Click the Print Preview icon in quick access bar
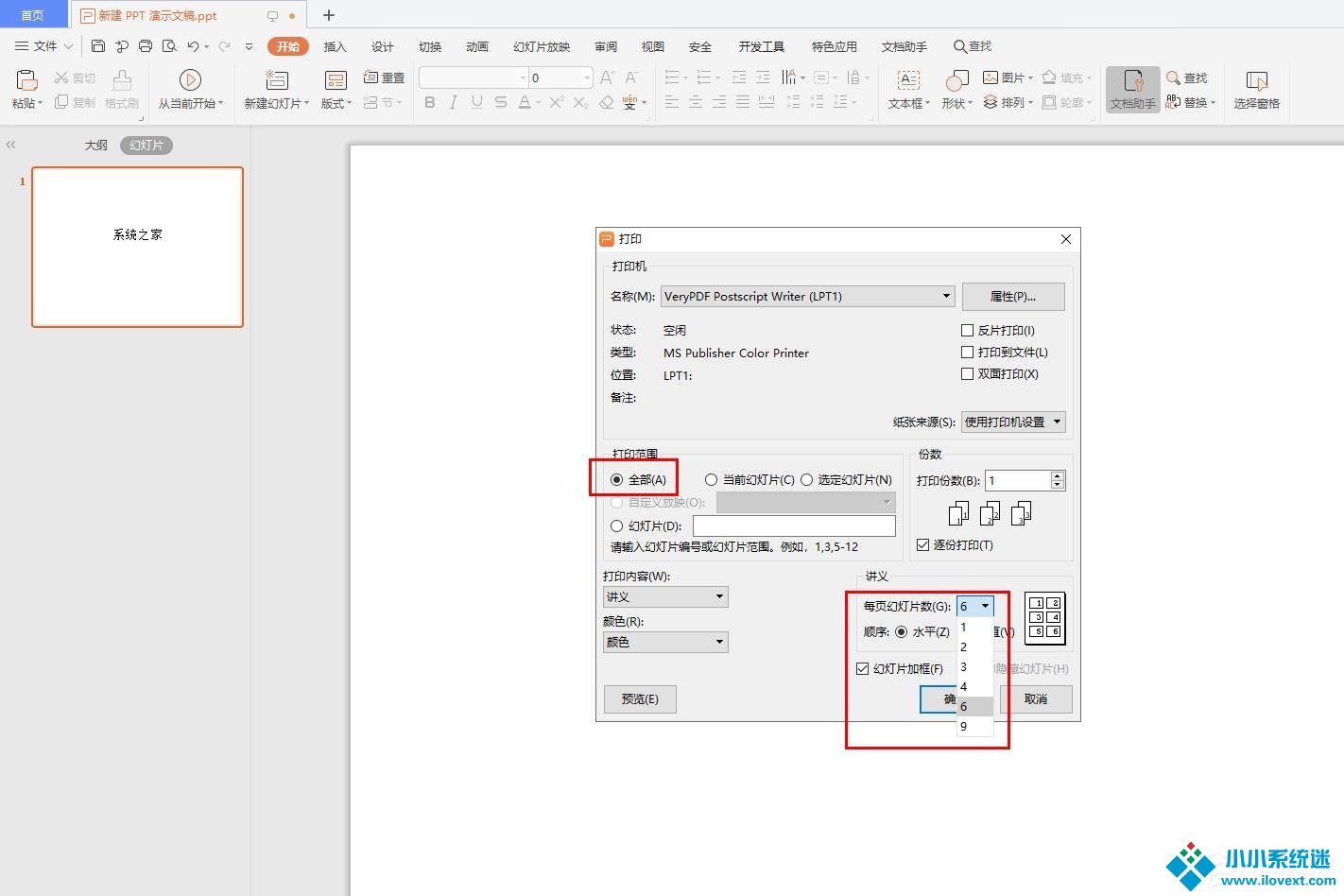Screen dimensions: 1344x896 [169, 45]
